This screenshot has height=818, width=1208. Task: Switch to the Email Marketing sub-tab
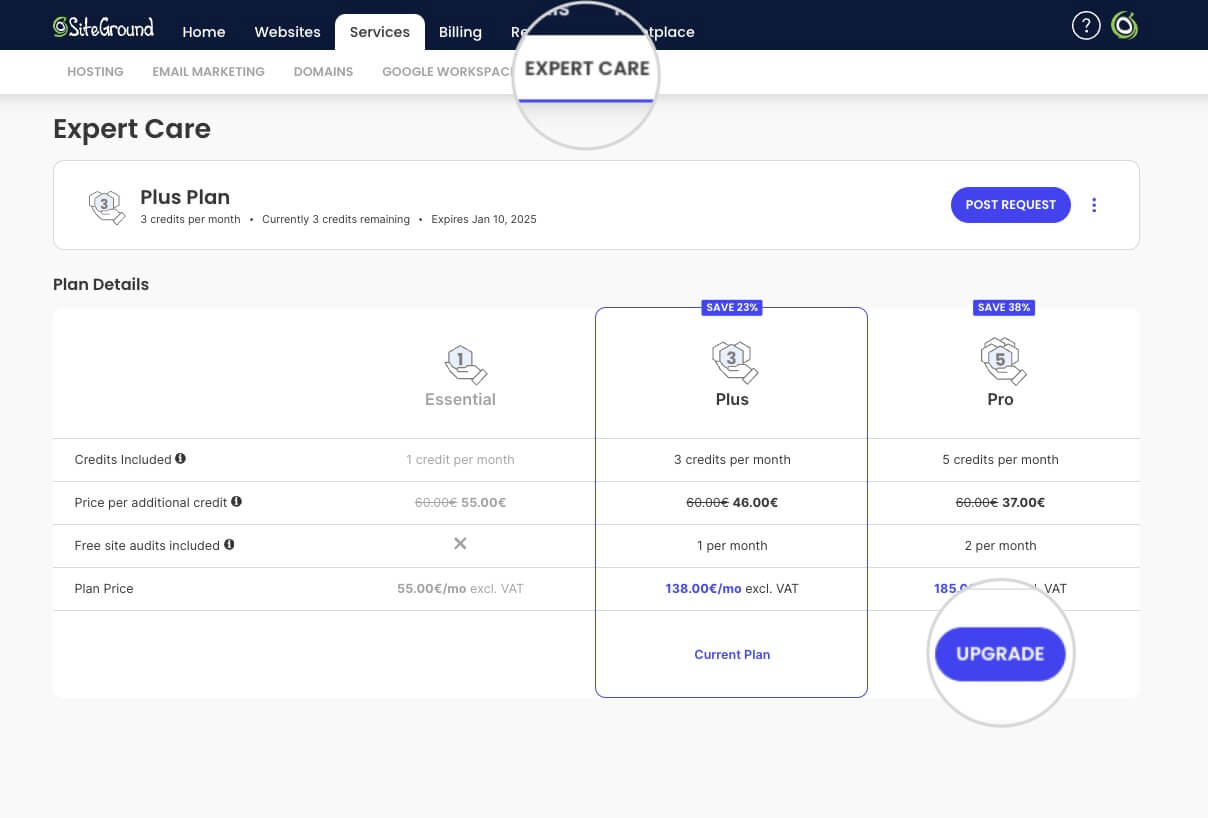coord(208,72)
